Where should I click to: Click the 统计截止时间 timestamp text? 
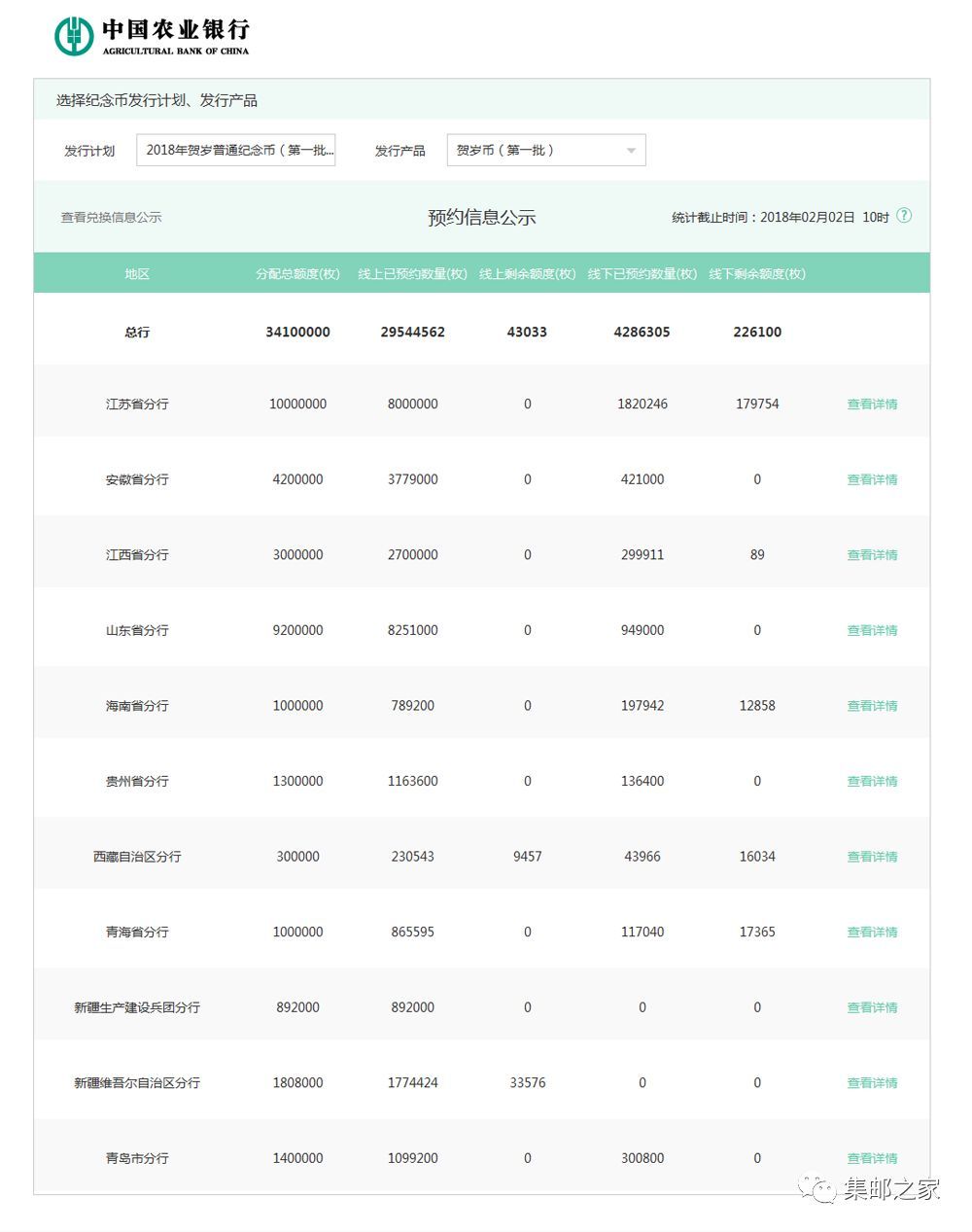pos(781,217)
